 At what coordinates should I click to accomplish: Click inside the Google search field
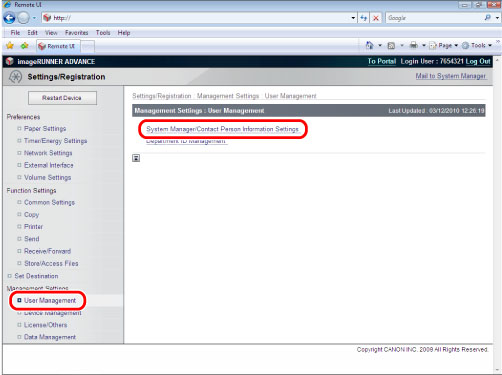coord(433,18)
